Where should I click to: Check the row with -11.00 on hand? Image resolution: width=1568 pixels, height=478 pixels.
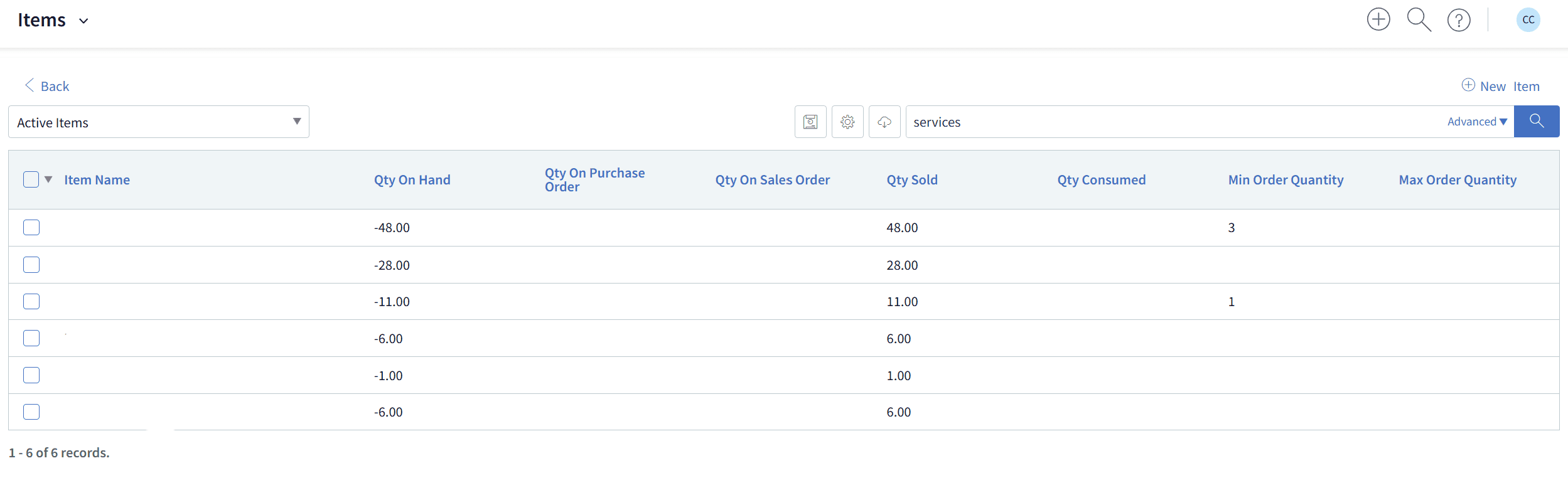(x=31, y=301)
